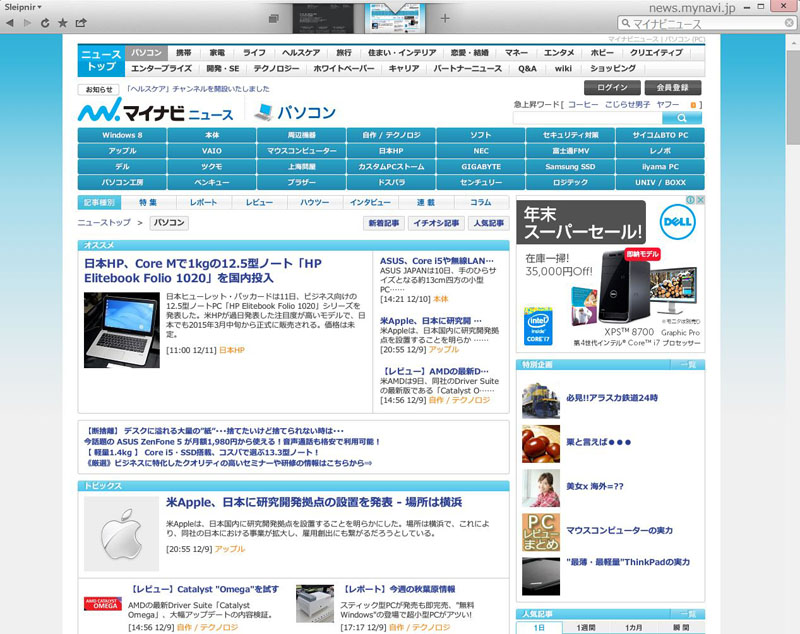Open the ショッピング navigation item
Viewport: 800px width, 634px height.
[613, 68]
